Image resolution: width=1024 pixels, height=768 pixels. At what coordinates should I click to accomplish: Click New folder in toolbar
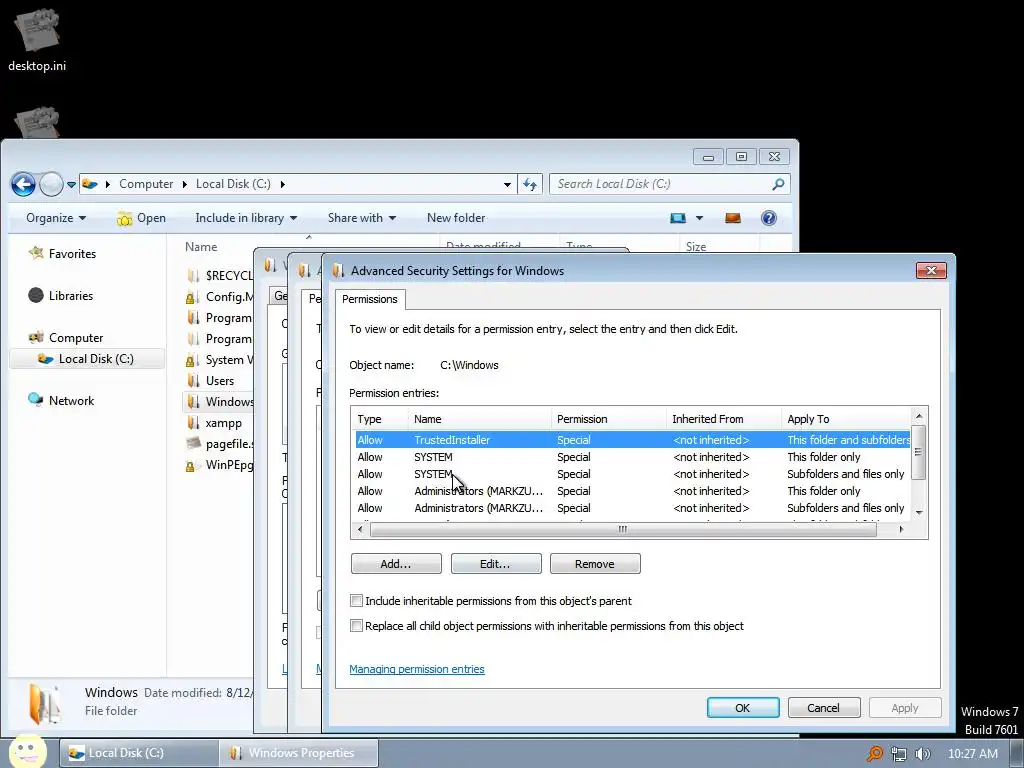point(456,218)
